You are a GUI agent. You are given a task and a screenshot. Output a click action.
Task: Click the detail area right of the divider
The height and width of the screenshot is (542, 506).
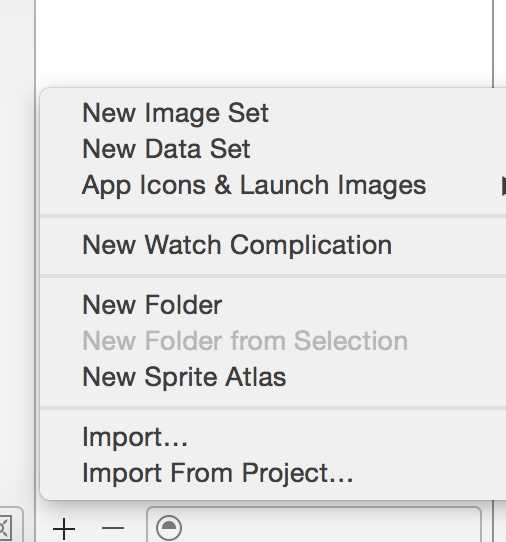tap(501, 43)
